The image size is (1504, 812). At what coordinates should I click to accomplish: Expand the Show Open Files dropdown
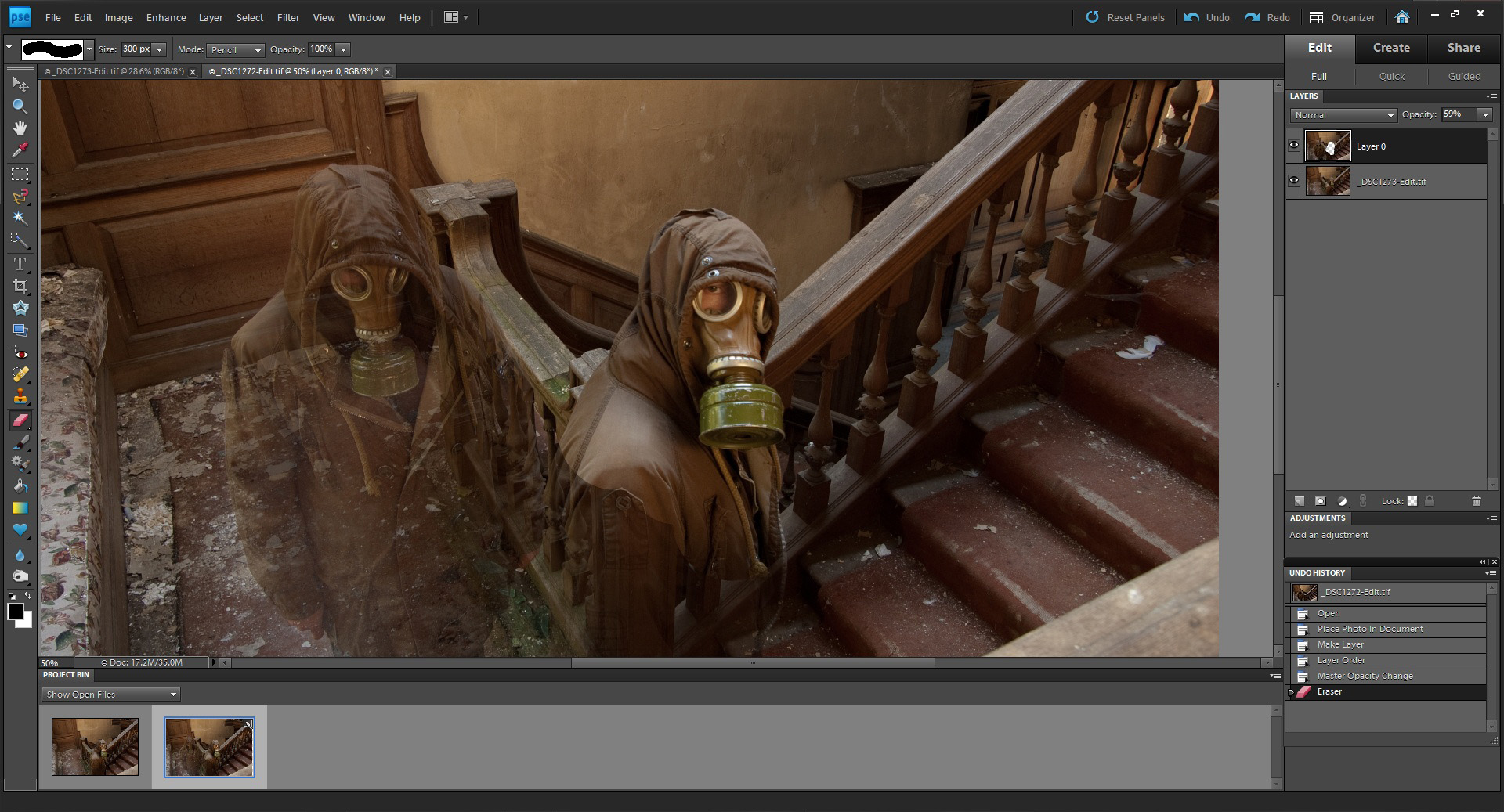(x=110, y=695)
